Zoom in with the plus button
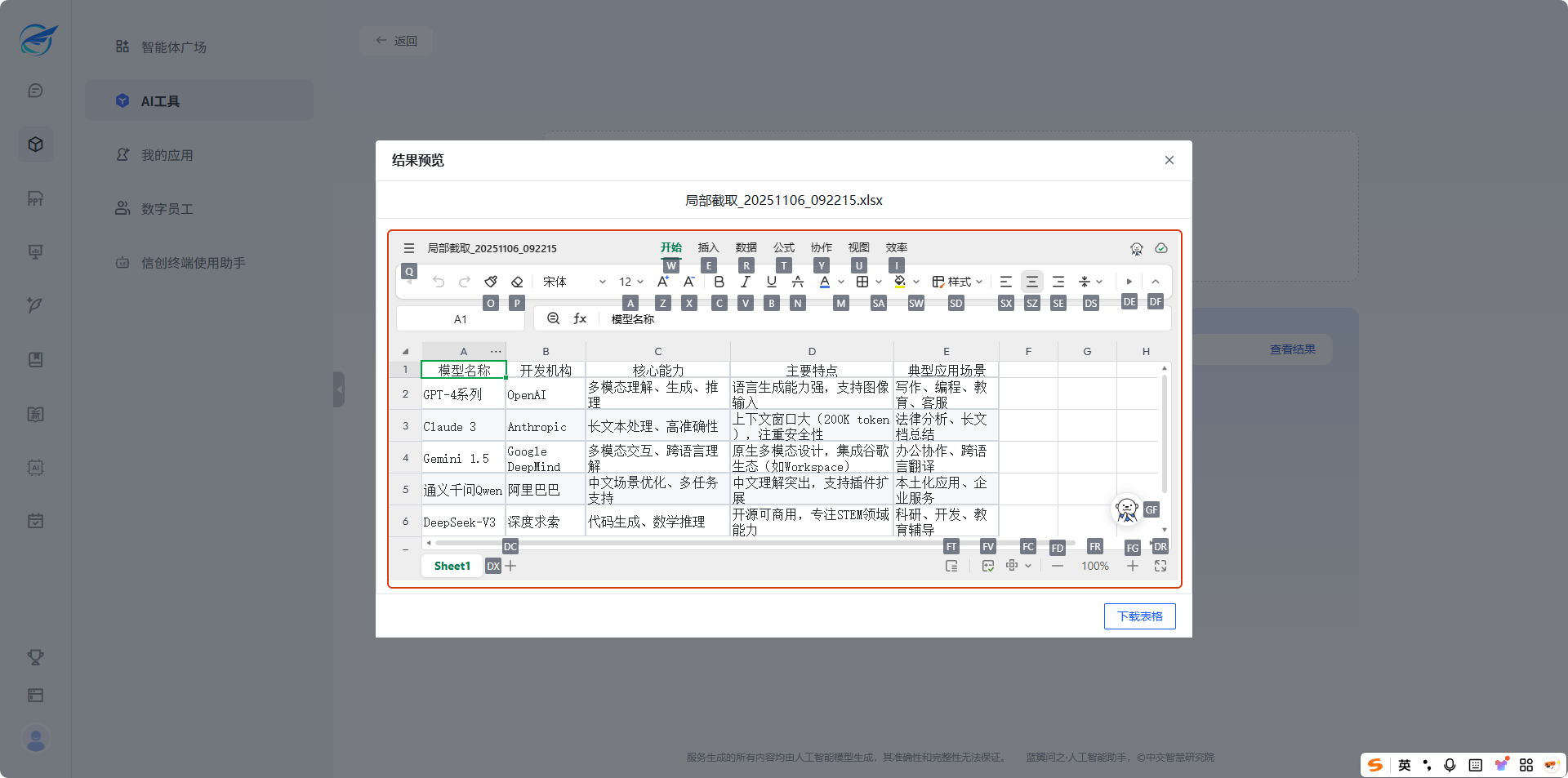This screenshot has width=1568, height=778. 1133,566
